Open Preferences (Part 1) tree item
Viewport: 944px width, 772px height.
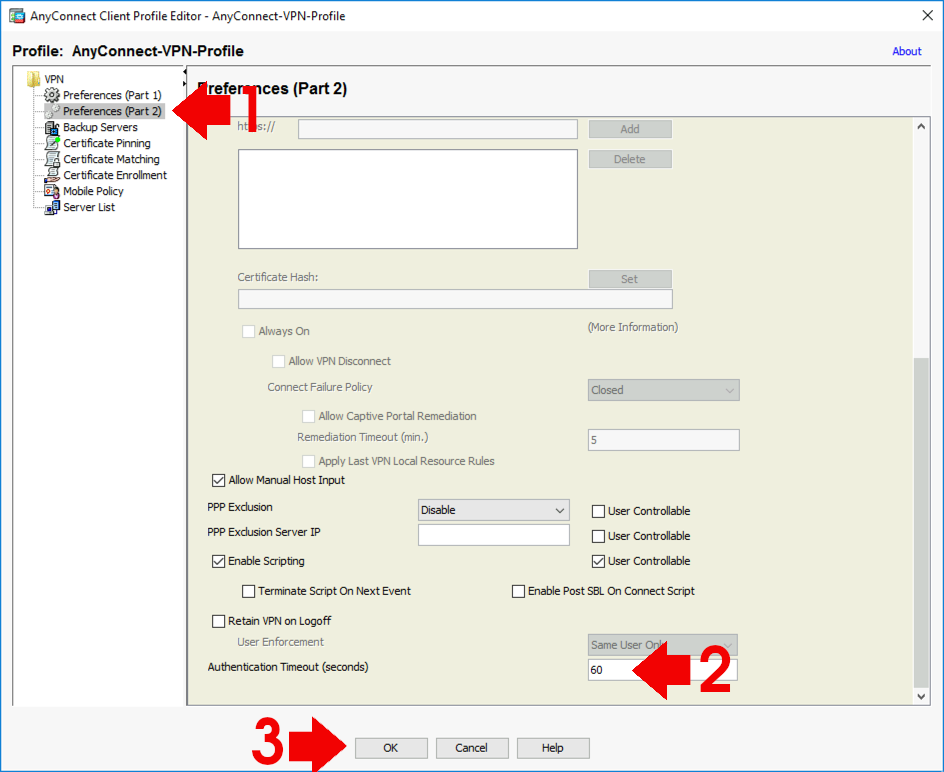click(x=112, y=95)
